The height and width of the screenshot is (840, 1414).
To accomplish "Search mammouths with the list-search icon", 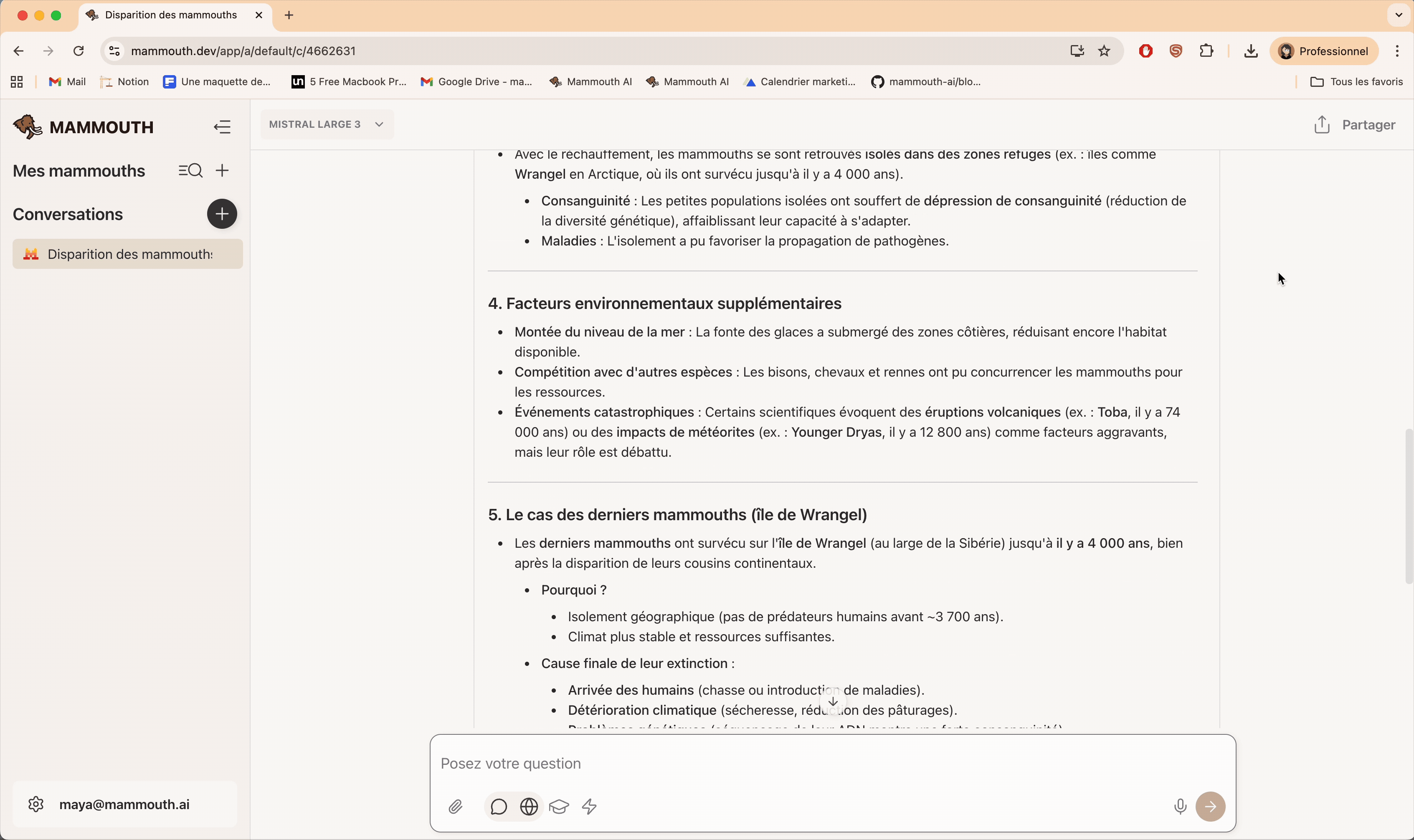I will pos(190,170).
